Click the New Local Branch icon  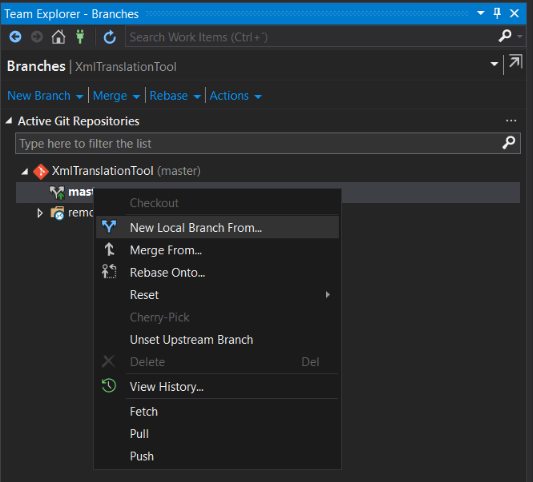point(109,227)
